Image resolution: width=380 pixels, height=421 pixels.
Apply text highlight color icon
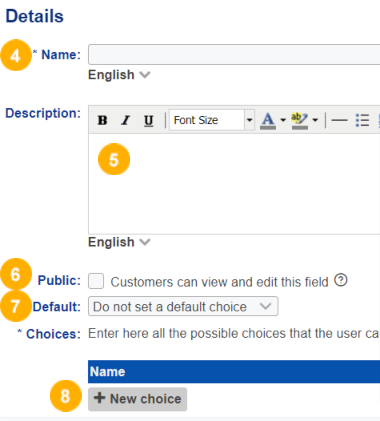pyautogui.click(x=299, y=120)
